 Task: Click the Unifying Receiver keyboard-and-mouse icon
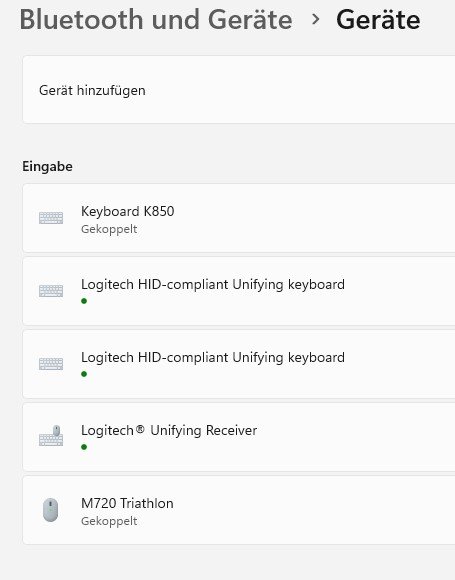pyautogui.click(x=51, y=435)
